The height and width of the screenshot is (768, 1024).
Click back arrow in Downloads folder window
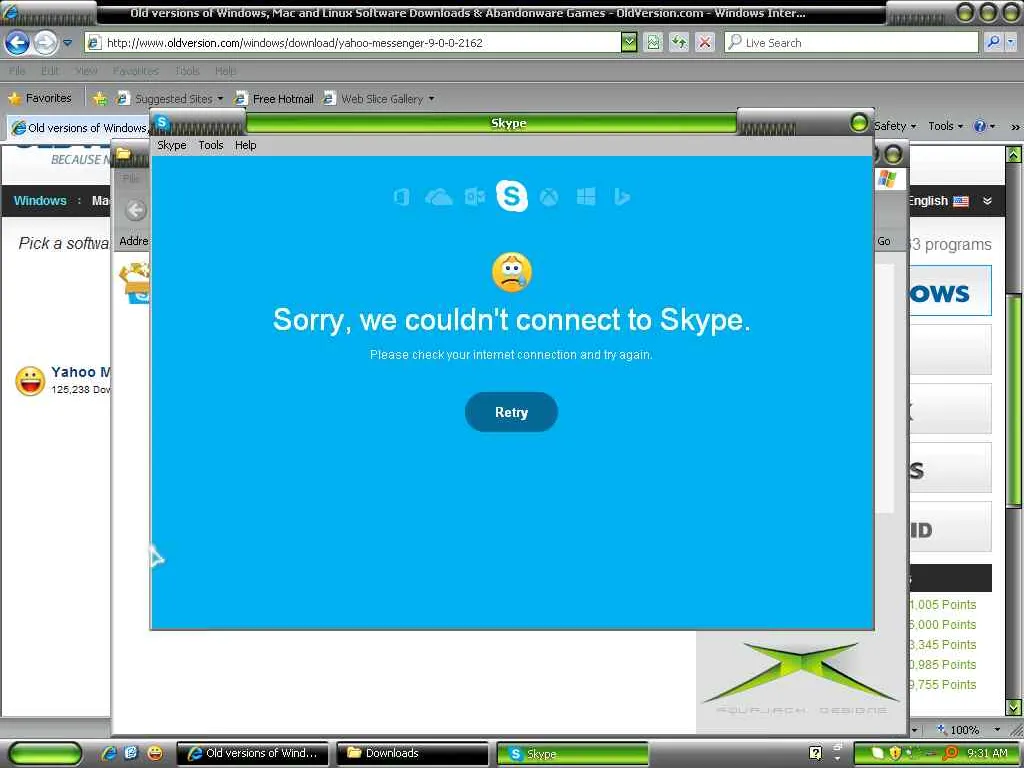[x=135, y=210]
